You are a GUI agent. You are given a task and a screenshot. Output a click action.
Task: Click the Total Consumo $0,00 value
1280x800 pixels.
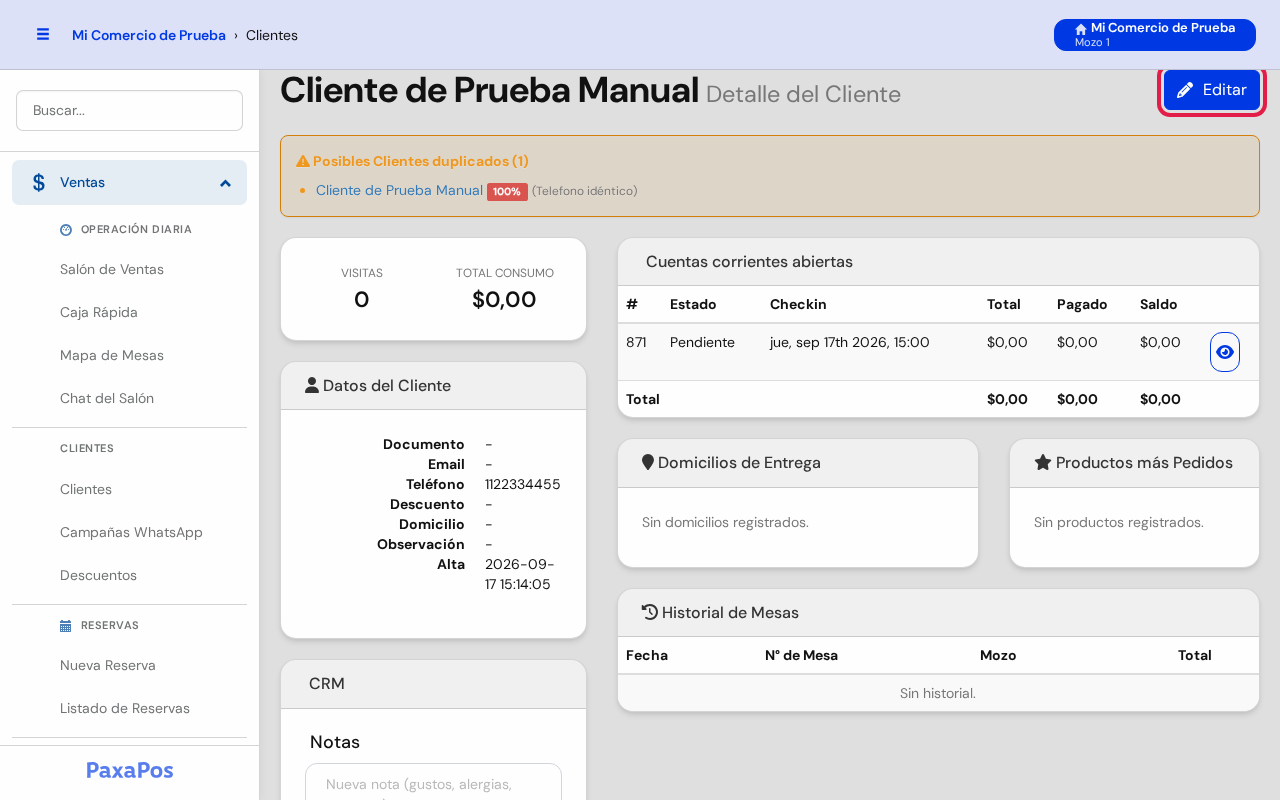(x=504, y=299)
